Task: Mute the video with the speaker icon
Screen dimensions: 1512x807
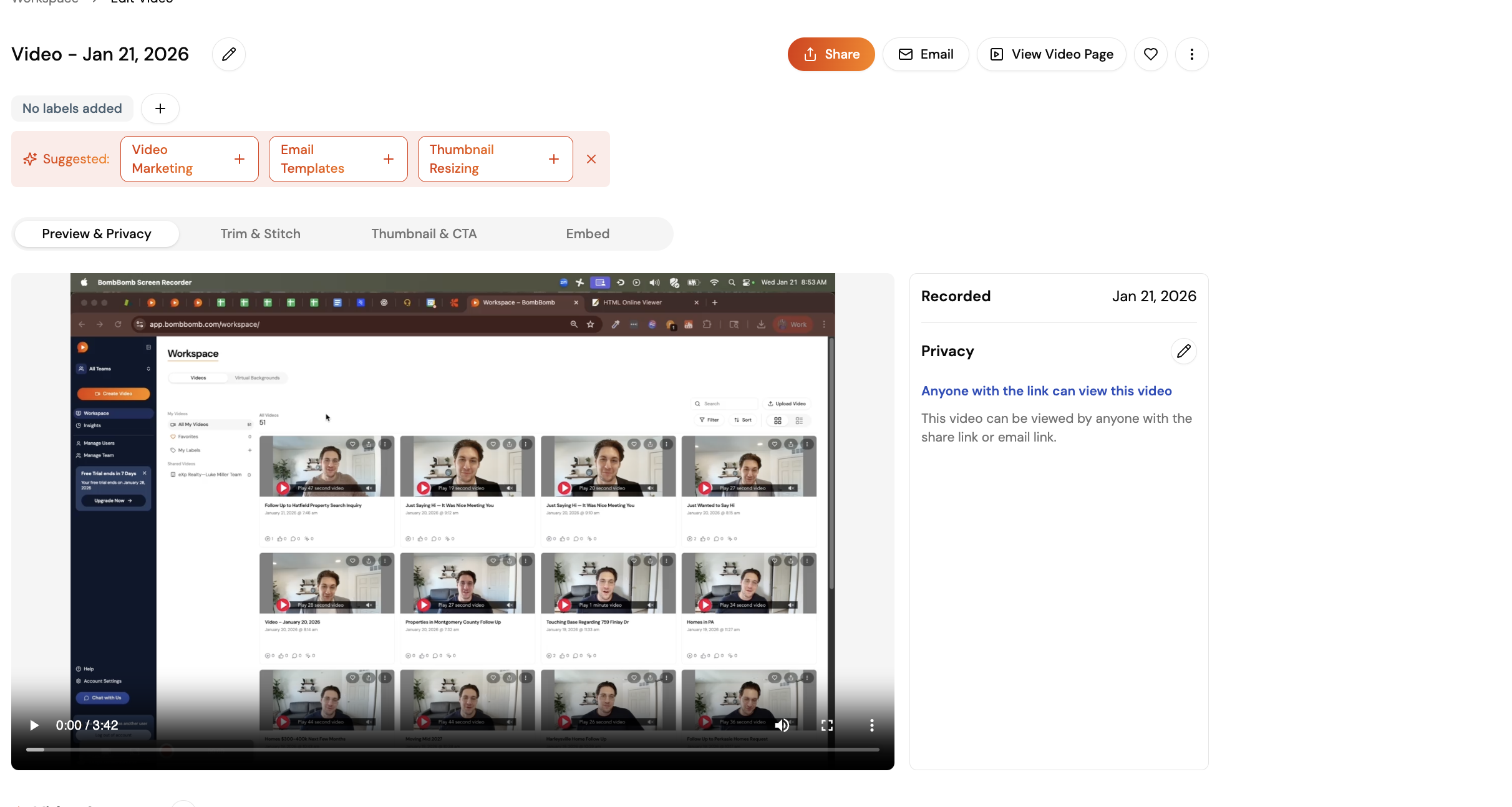Action: pos(782,725)
